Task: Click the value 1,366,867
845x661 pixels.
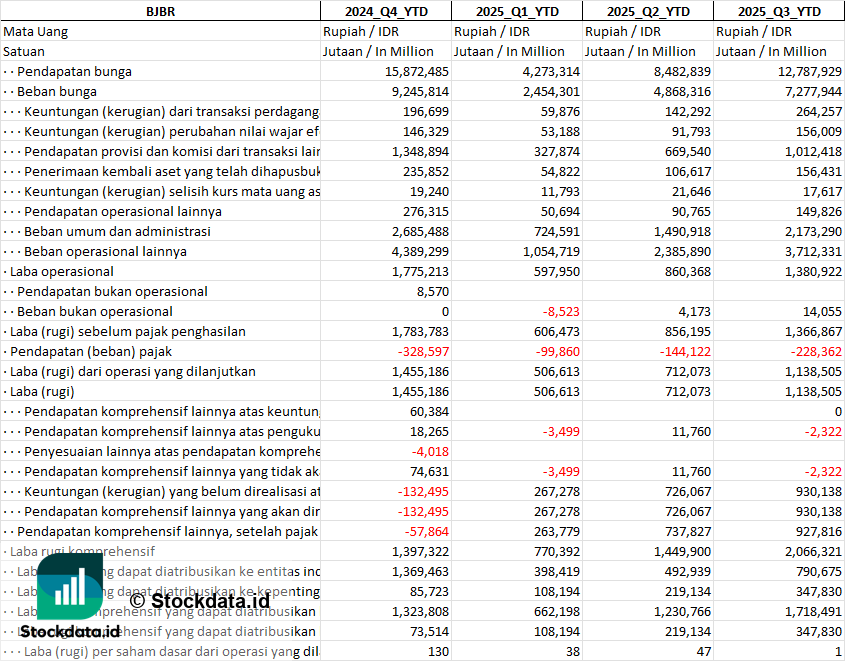Action: (x=813, y=331)
